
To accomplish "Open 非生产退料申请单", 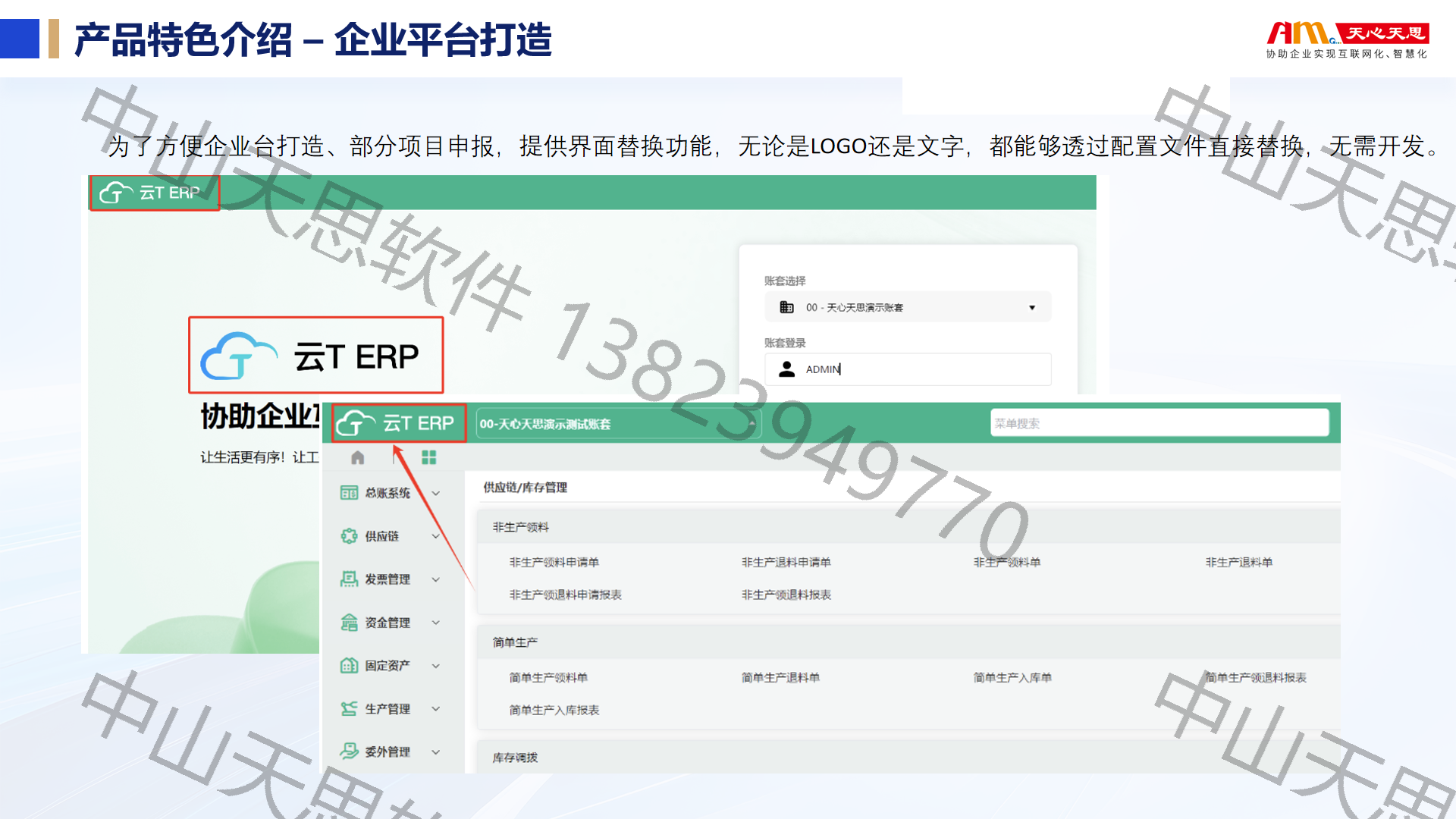I will (786, 562).
